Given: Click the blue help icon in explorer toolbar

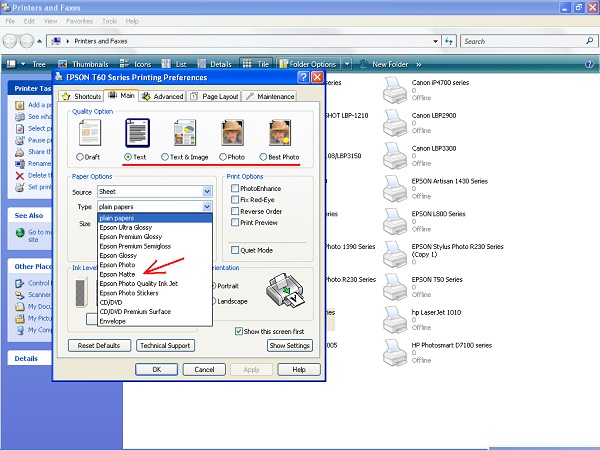Looking at the screenshot, I should [589, 64].
